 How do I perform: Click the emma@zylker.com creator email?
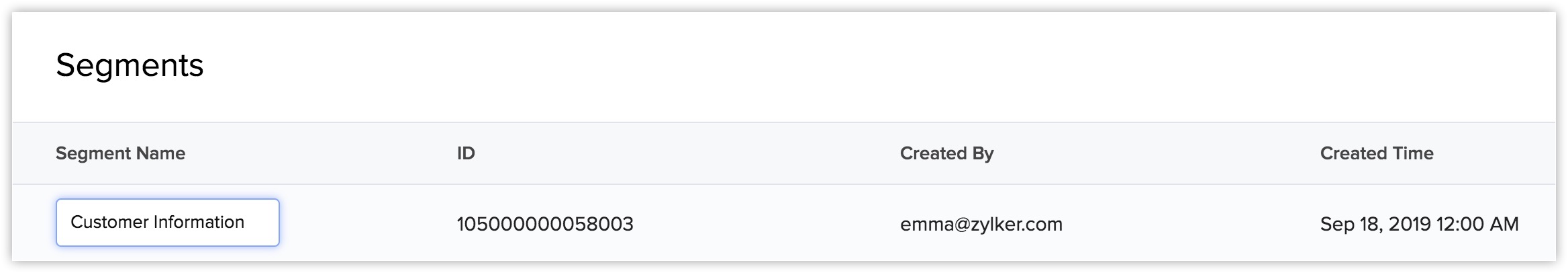click(x=981, y=224)
